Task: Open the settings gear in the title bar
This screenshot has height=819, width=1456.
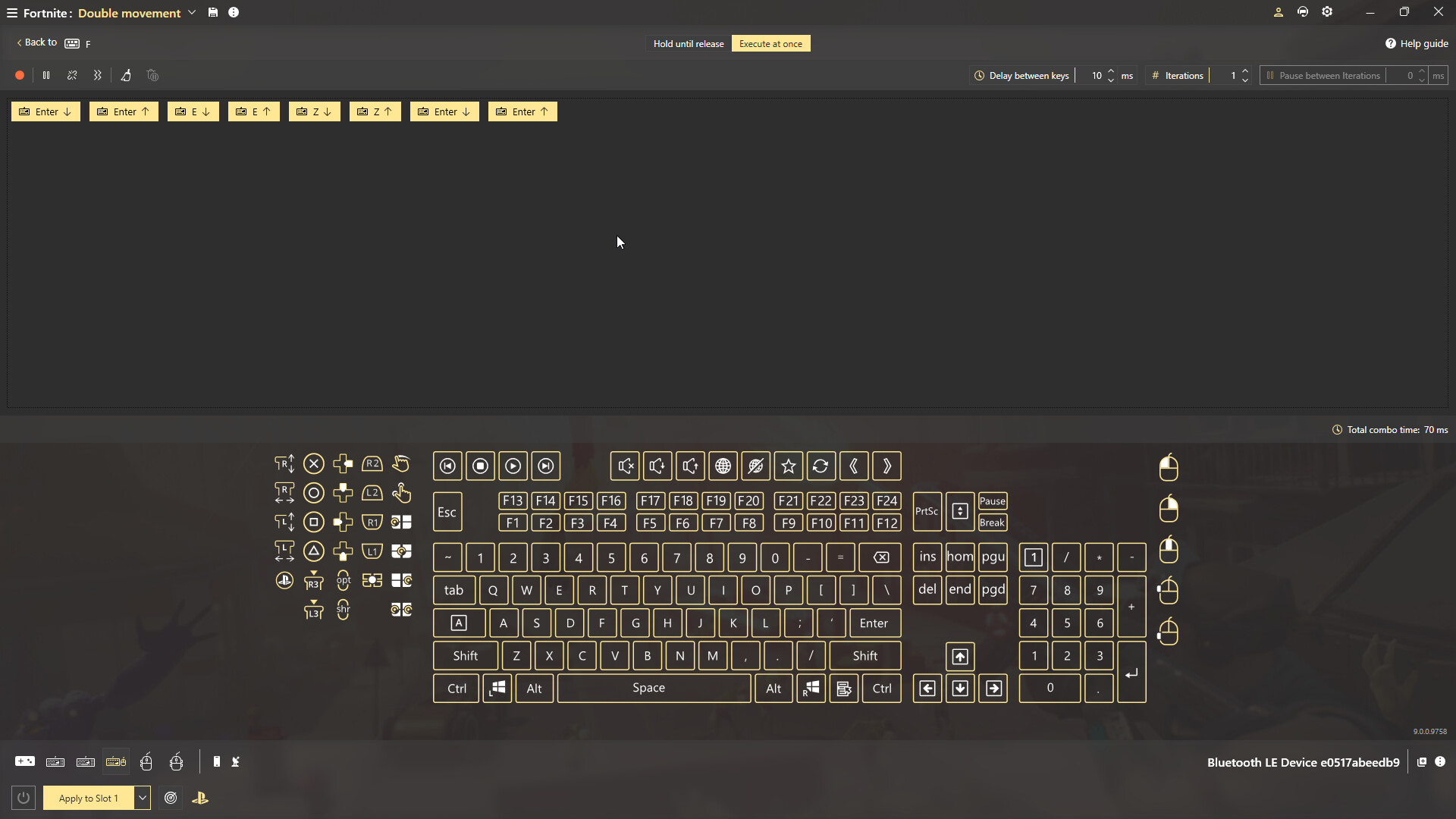Action: 1328,11
